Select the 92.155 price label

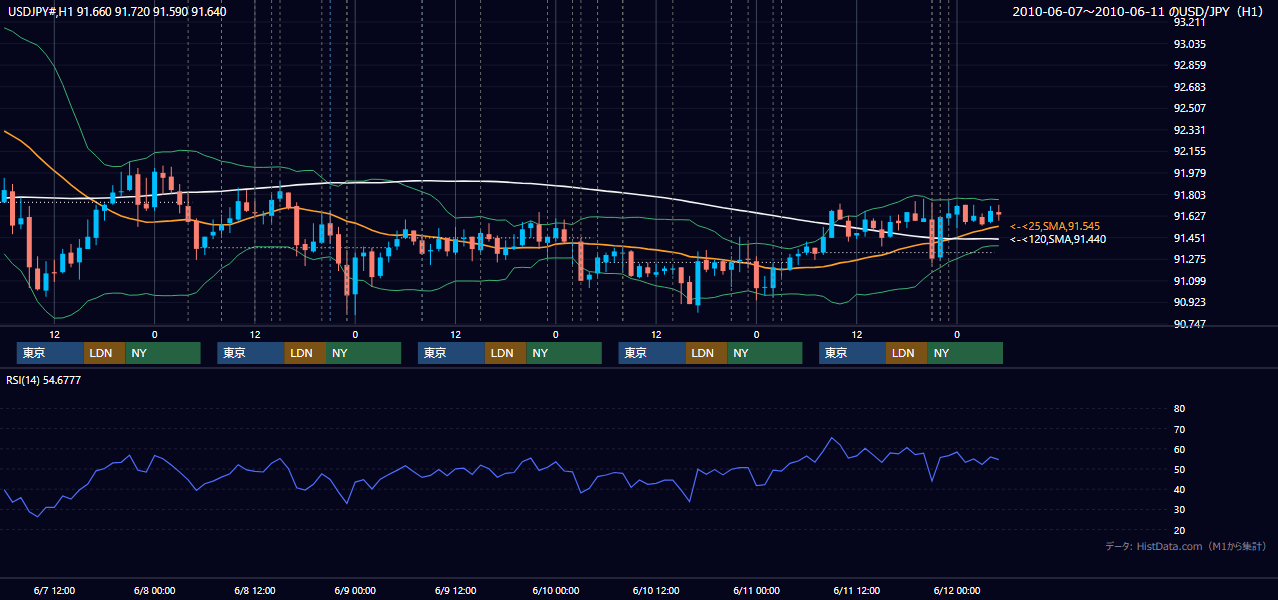point(1189,151)
